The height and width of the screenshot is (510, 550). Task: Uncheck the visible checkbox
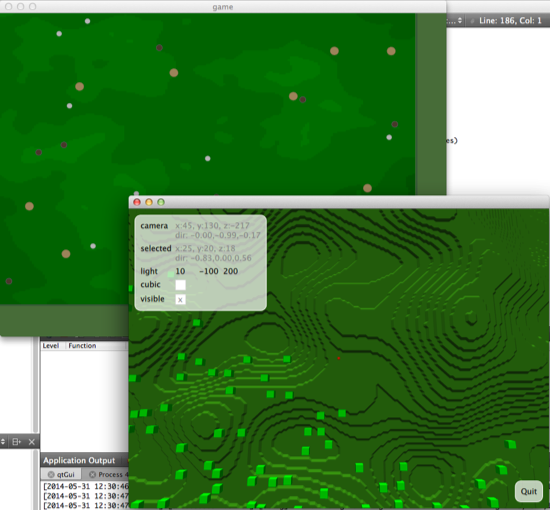tap(180, 300)
